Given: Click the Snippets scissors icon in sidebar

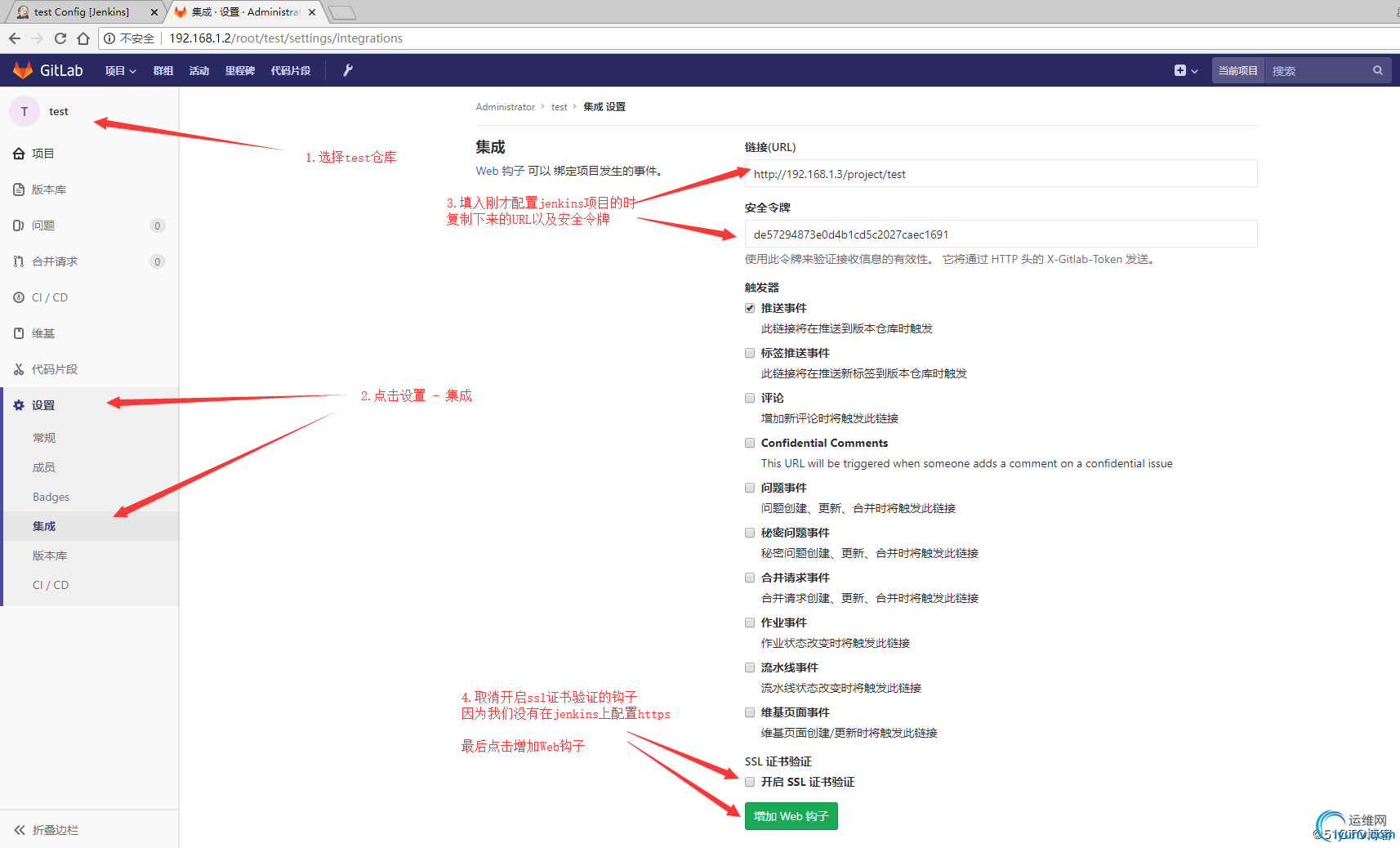Looking at the screenshot, I should point(19,369).
